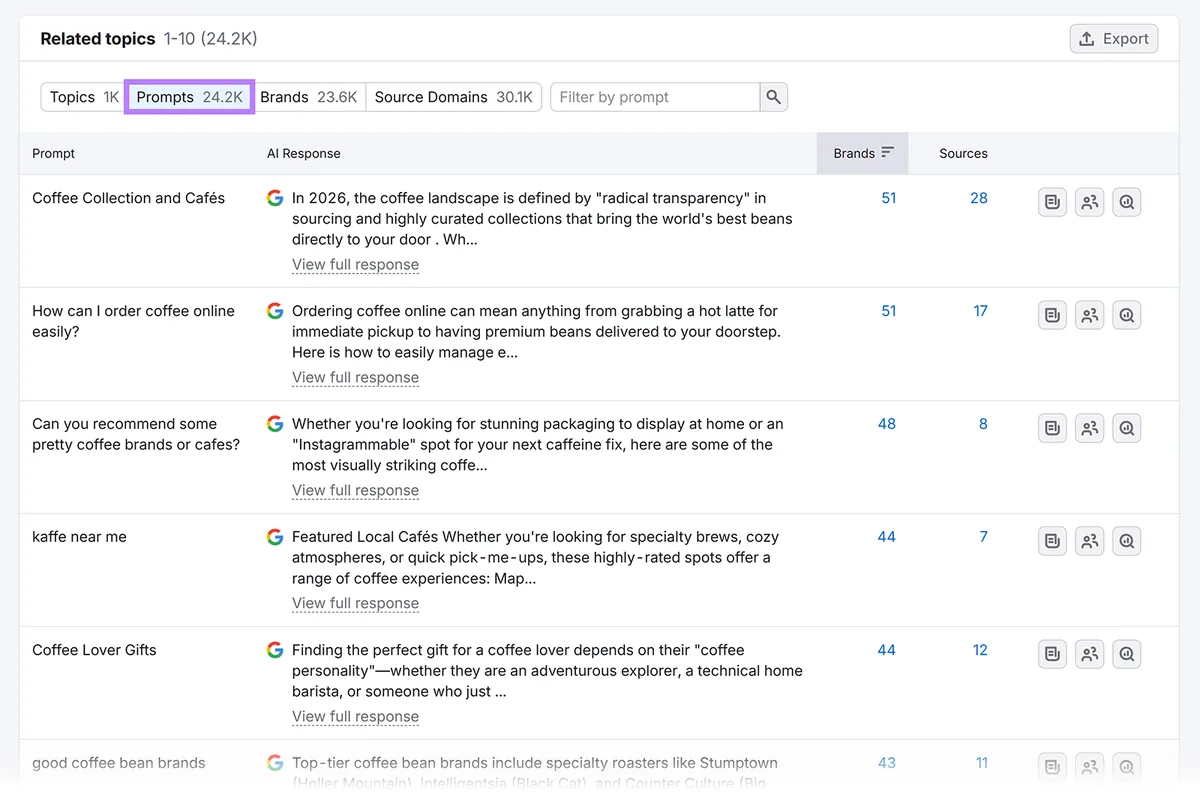Click people icon in 'kaffe near me' row
Viewport: 1200px width, 797px height.
tap(1089, 541)
